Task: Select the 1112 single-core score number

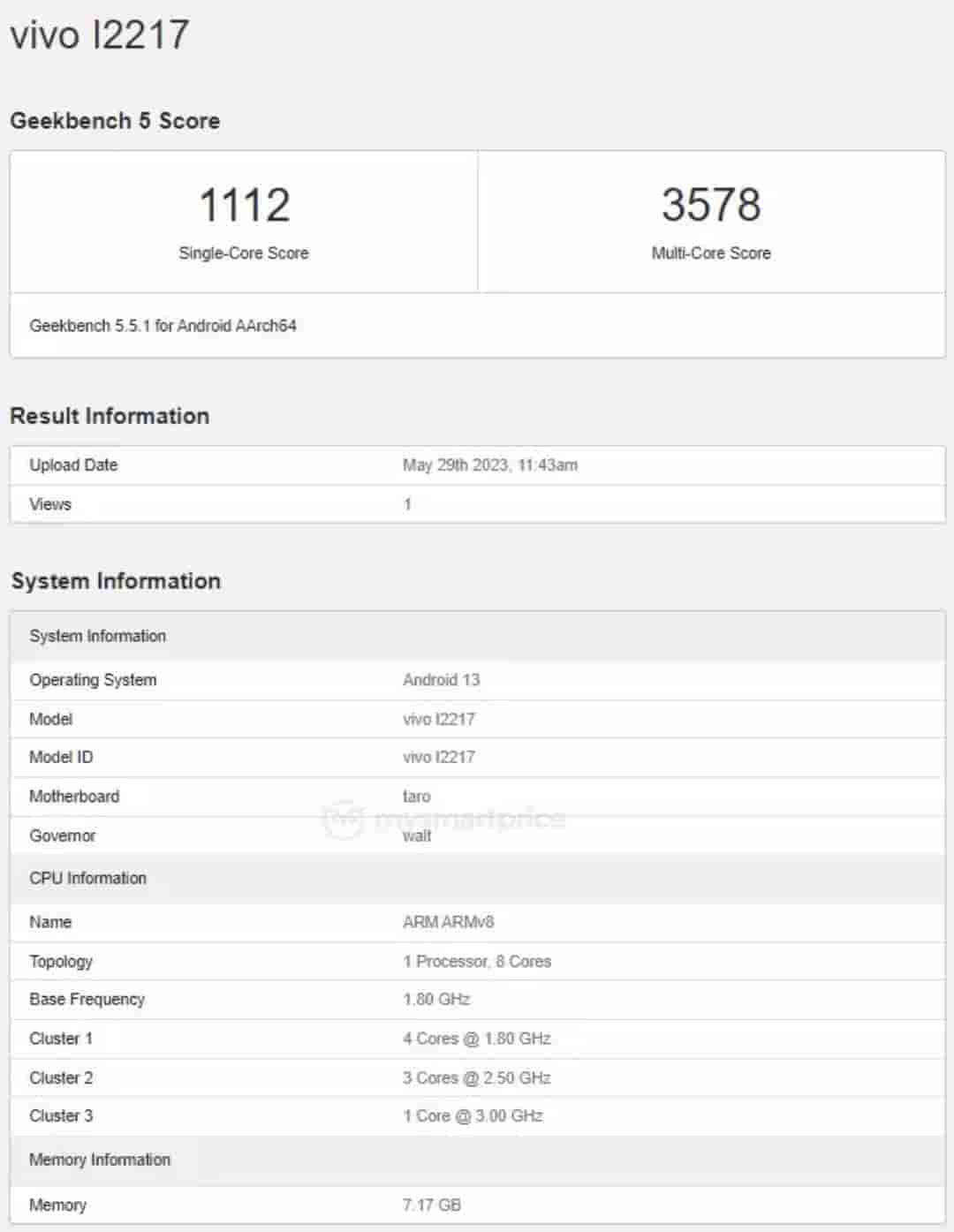Action: click(x=244, y=205)
